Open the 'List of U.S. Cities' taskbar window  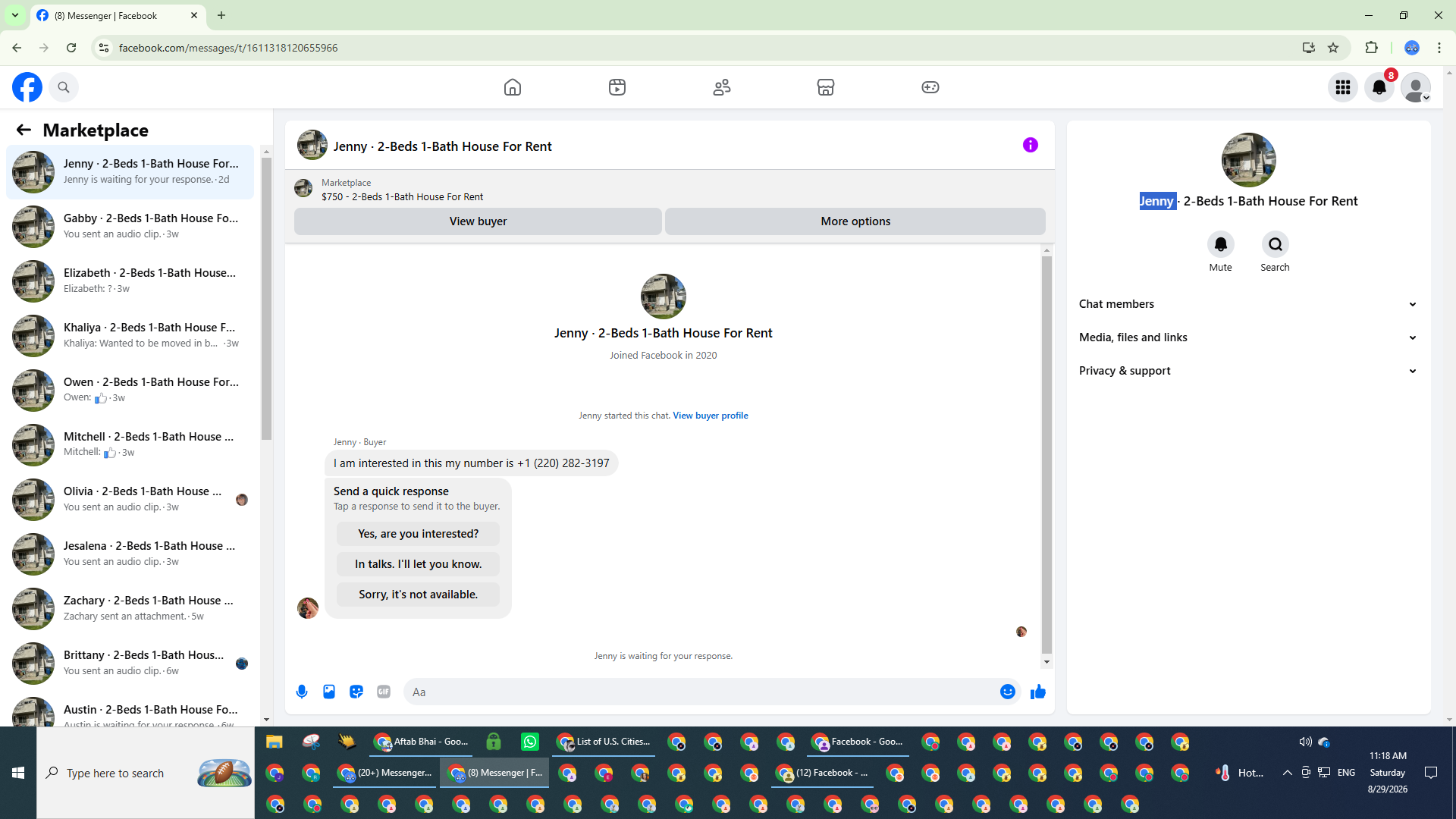coord(604,742)
